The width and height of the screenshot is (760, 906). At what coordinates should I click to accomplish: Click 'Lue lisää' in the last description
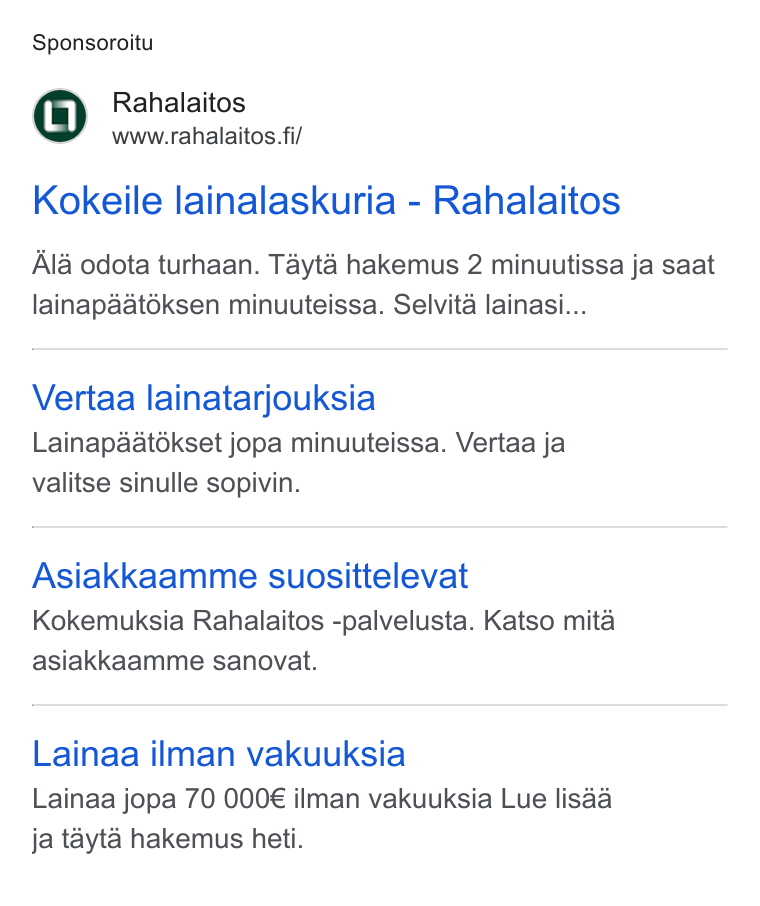[x=556, y=800]
